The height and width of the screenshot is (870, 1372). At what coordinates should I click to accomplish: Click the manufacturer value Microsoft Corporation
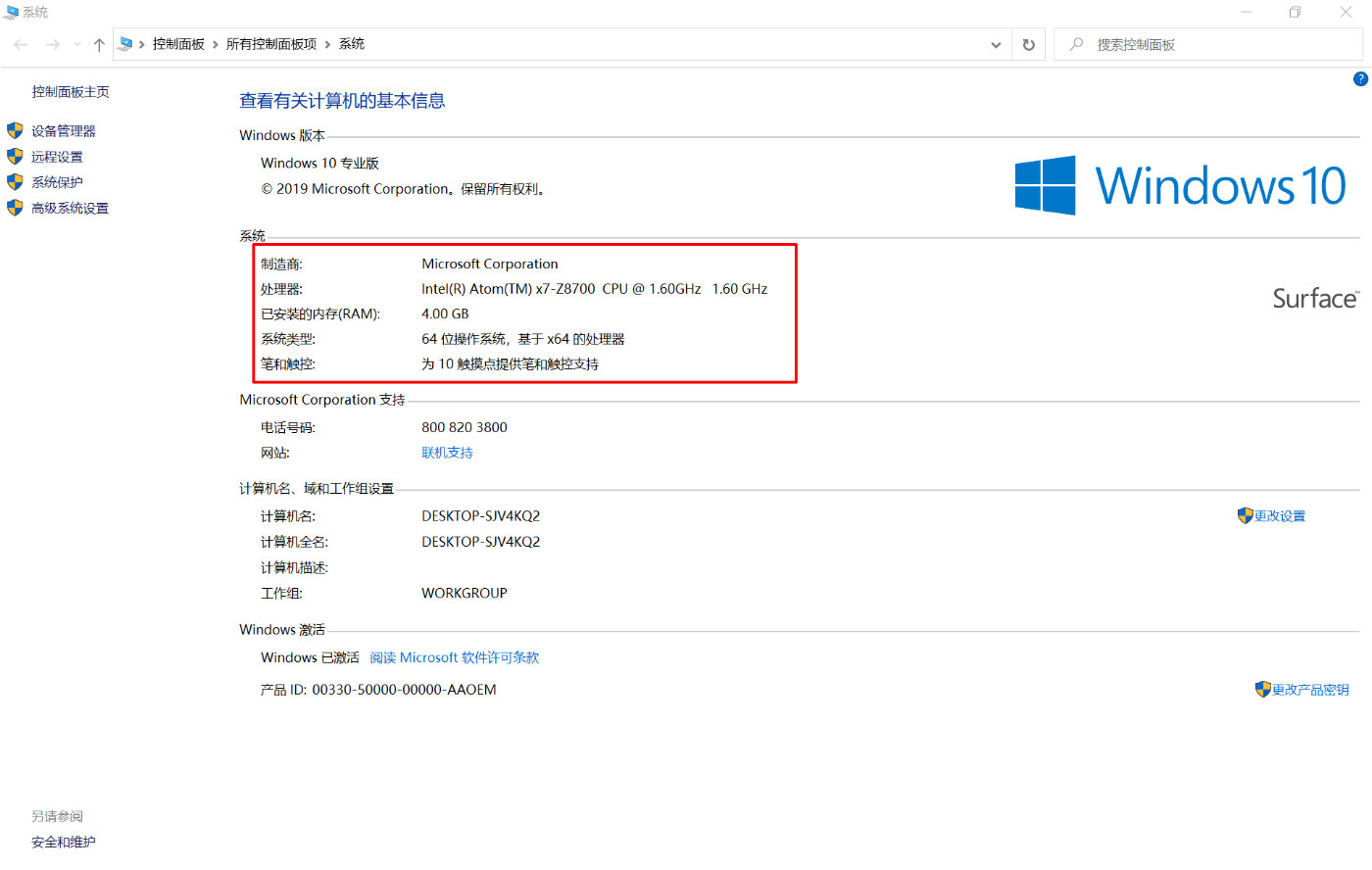click(x=490, y=264)
